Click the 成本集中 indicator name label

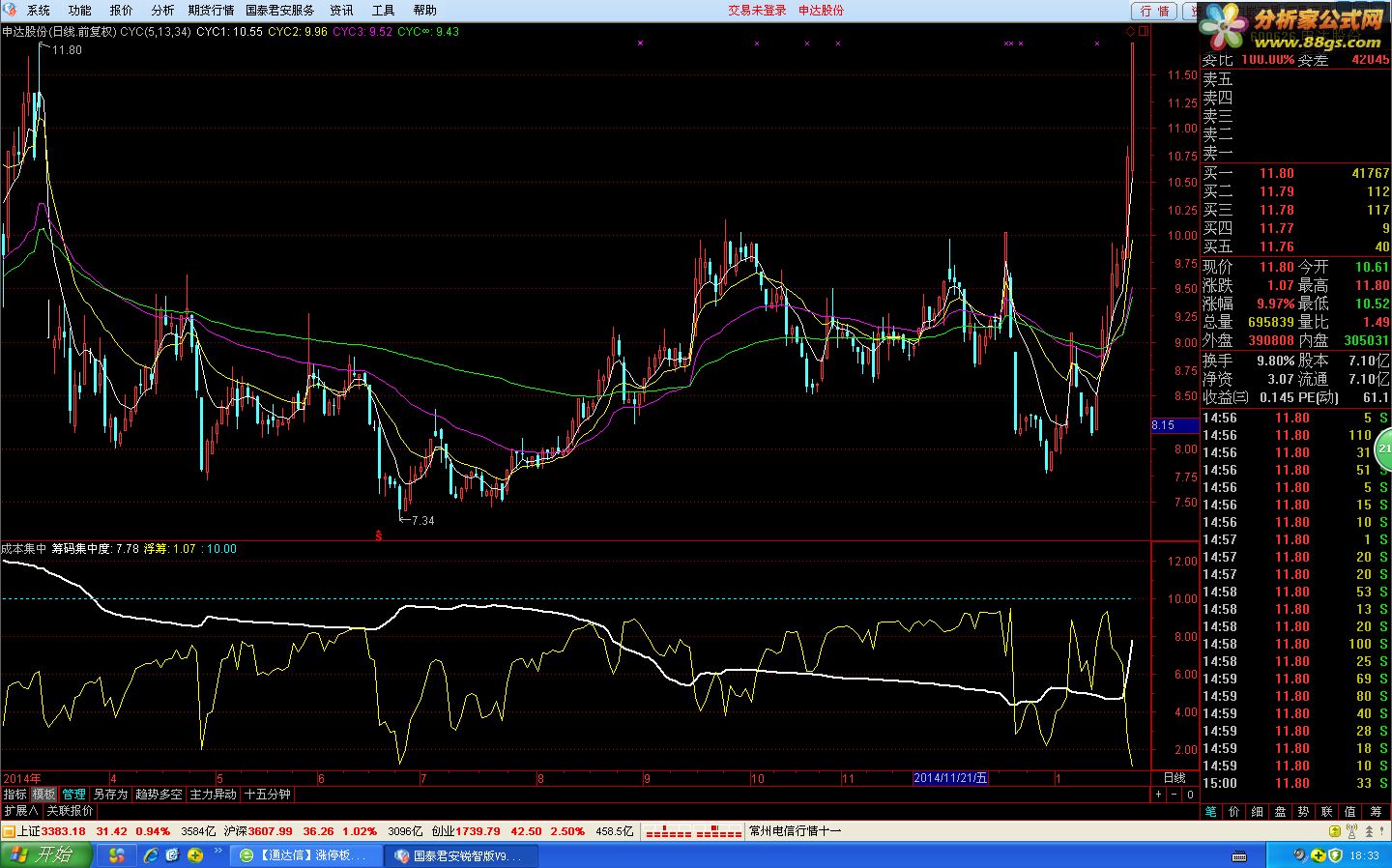pyautogui.click(x=23, y=549)
